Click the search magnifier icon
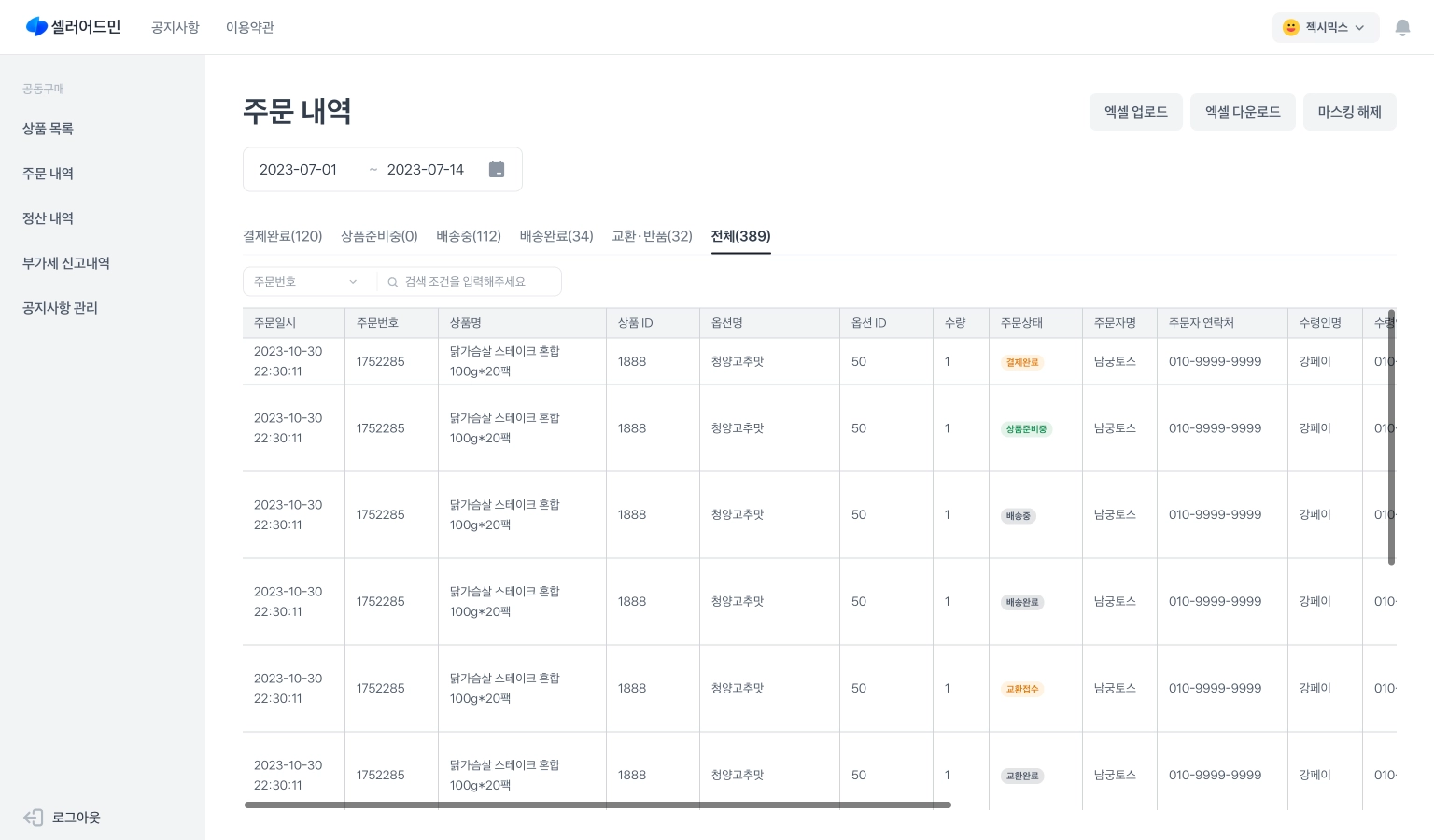The height and width of the screenshot is (840, 1434). tap(393, 282)
